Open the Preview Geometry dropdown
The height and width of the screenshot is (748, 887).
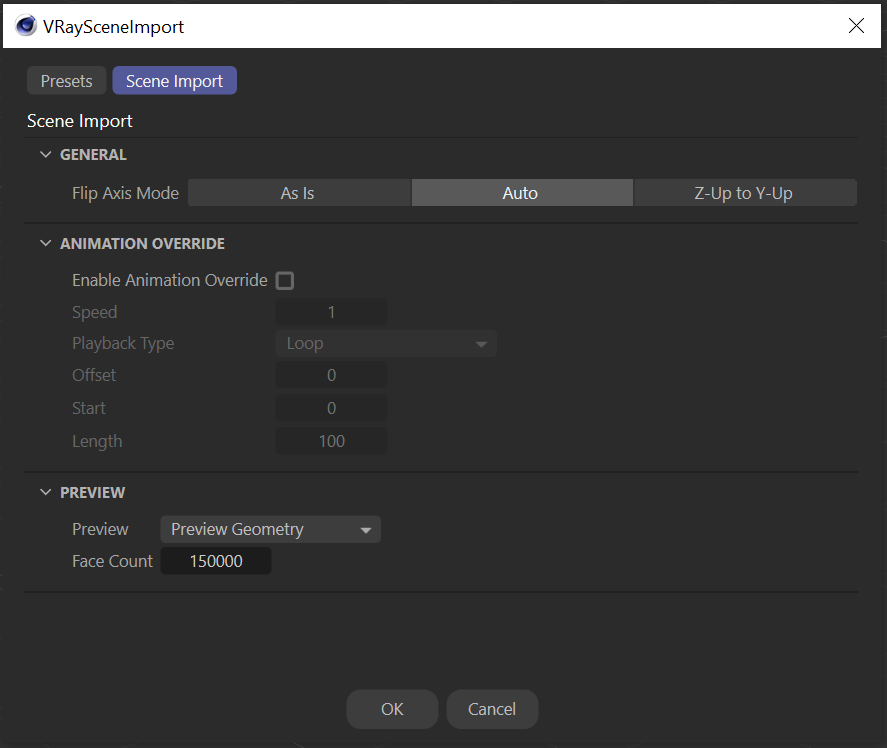coord(270,530)
